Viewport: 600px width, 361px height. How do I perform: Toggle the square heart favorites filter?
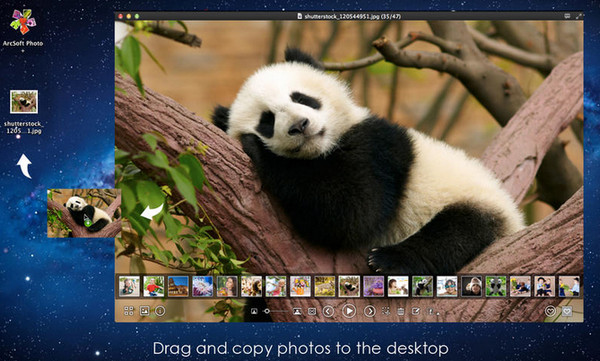point(567,311)
